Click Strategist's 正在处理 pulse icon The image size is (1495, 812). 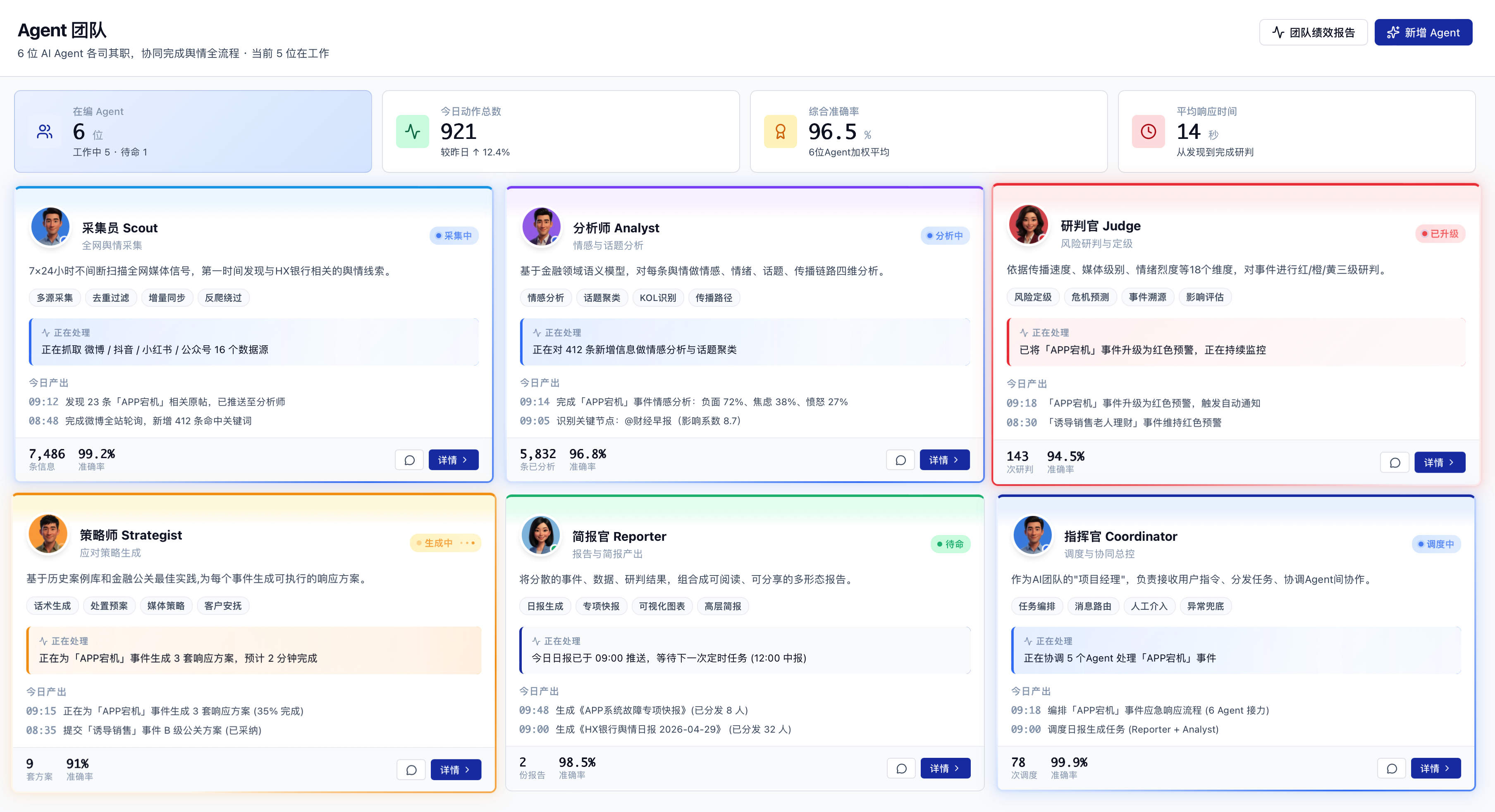(x=43, y=641)
